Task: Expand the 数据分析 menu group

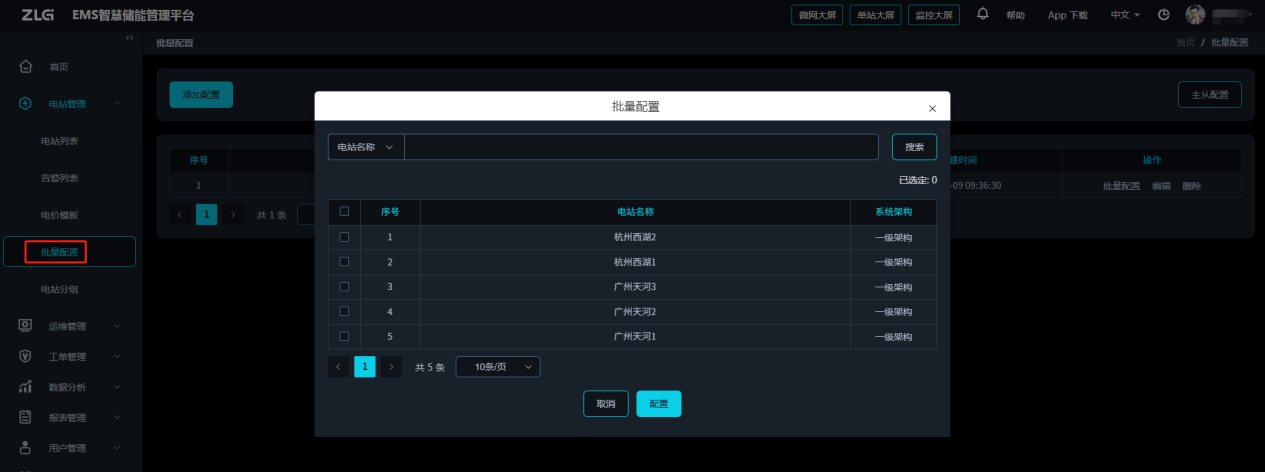Action: (x=117, y=386)
